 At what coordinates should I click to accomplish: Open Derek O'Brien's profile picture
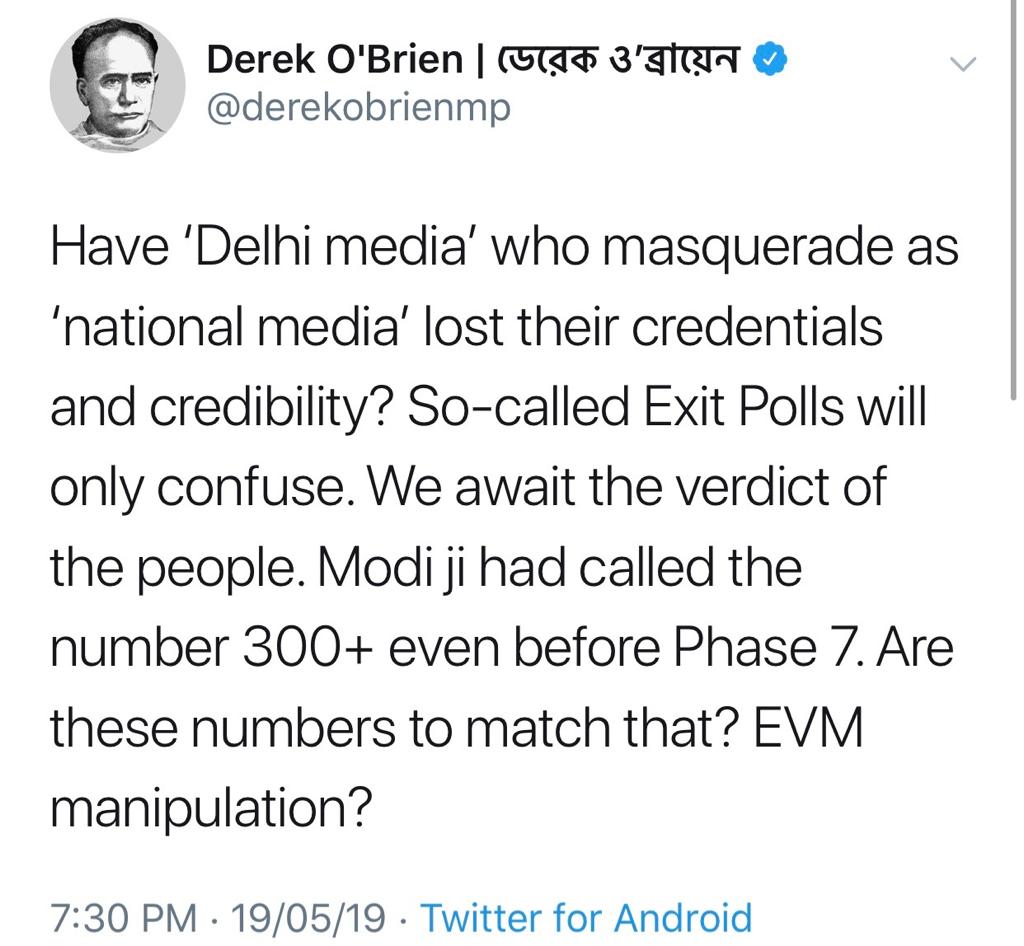click(x=117, y=85)
